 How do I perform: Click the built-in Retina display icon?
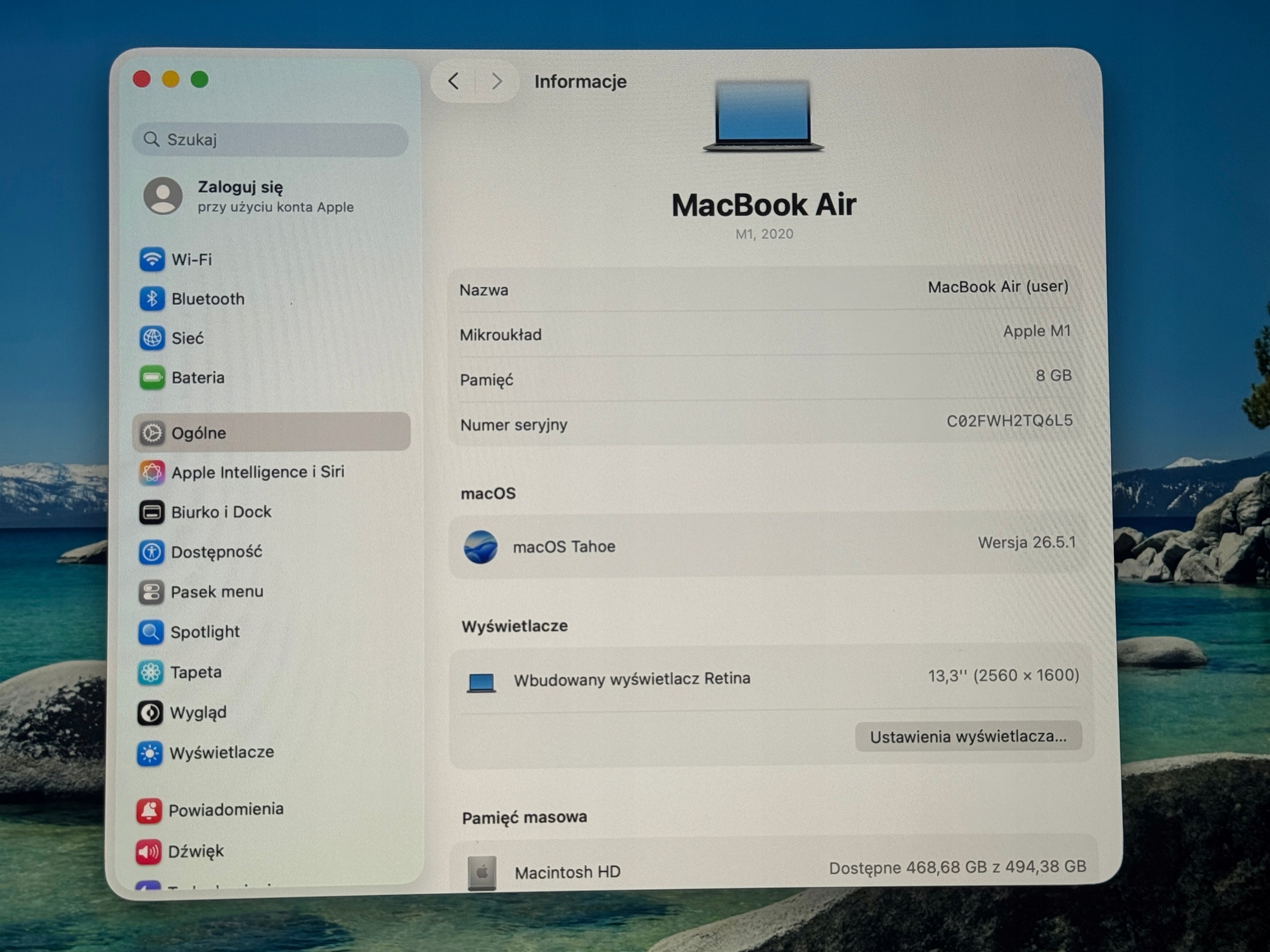481,682
